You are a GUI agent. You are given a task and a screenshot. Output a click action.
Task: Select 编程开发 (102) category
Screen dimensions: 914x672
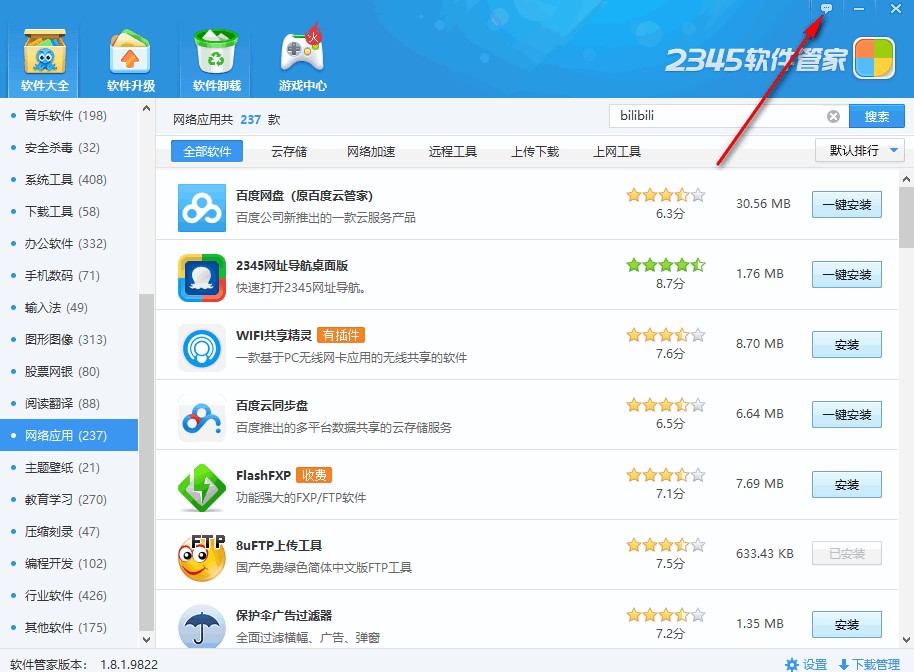point(69,564)
